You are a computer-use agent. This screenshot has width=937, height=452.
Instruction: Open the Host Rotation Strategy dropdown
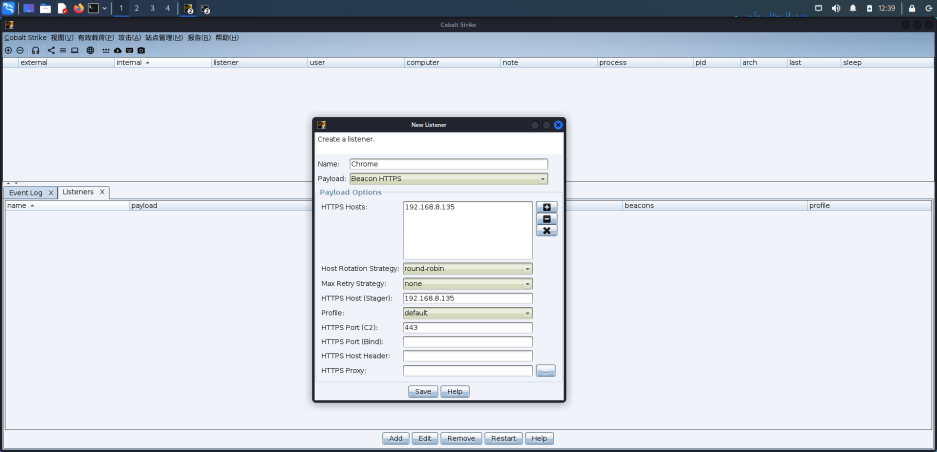coord(468,269)
